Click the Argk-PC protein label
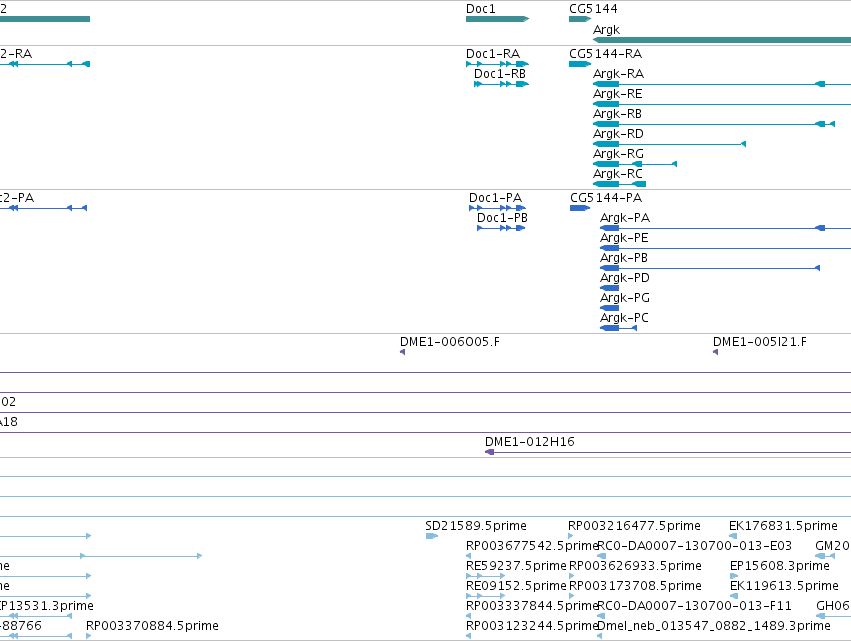Viewport: 851px width, 641px height. click(x=624, y=319)
